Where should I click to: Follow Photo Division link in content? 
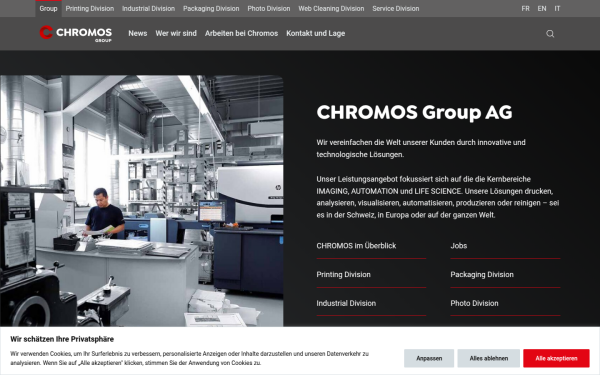505,303
